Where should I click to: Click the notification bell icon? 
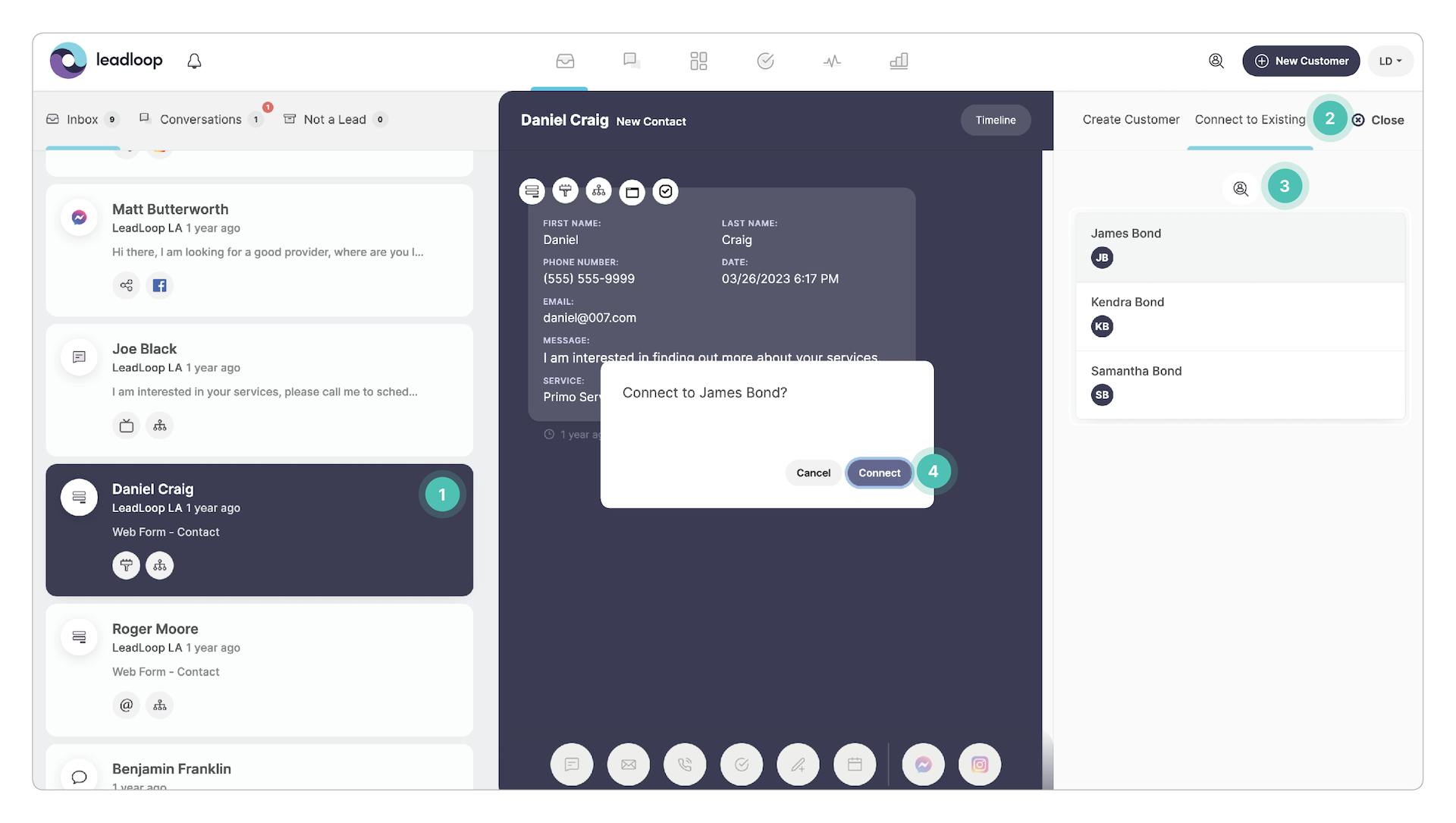(194, 61)
